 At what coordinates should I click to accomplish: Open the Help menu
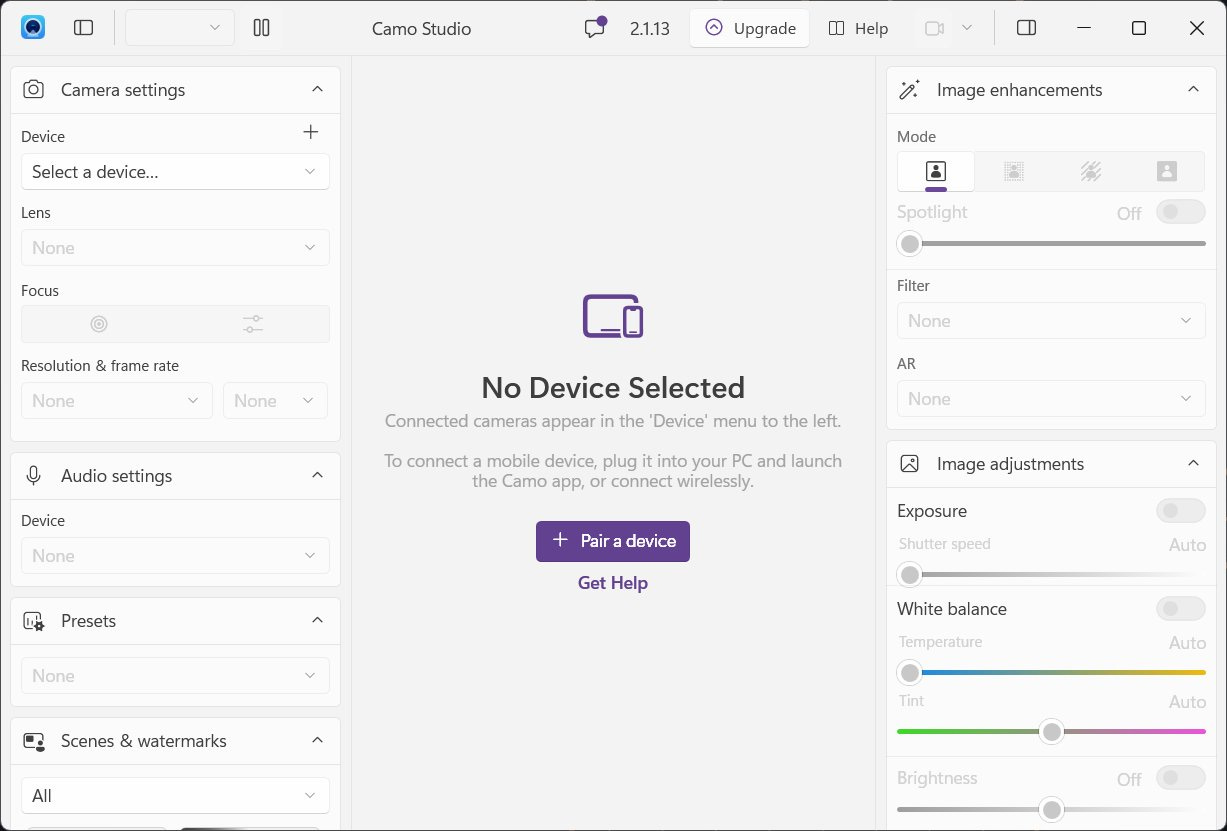(858, 28)
